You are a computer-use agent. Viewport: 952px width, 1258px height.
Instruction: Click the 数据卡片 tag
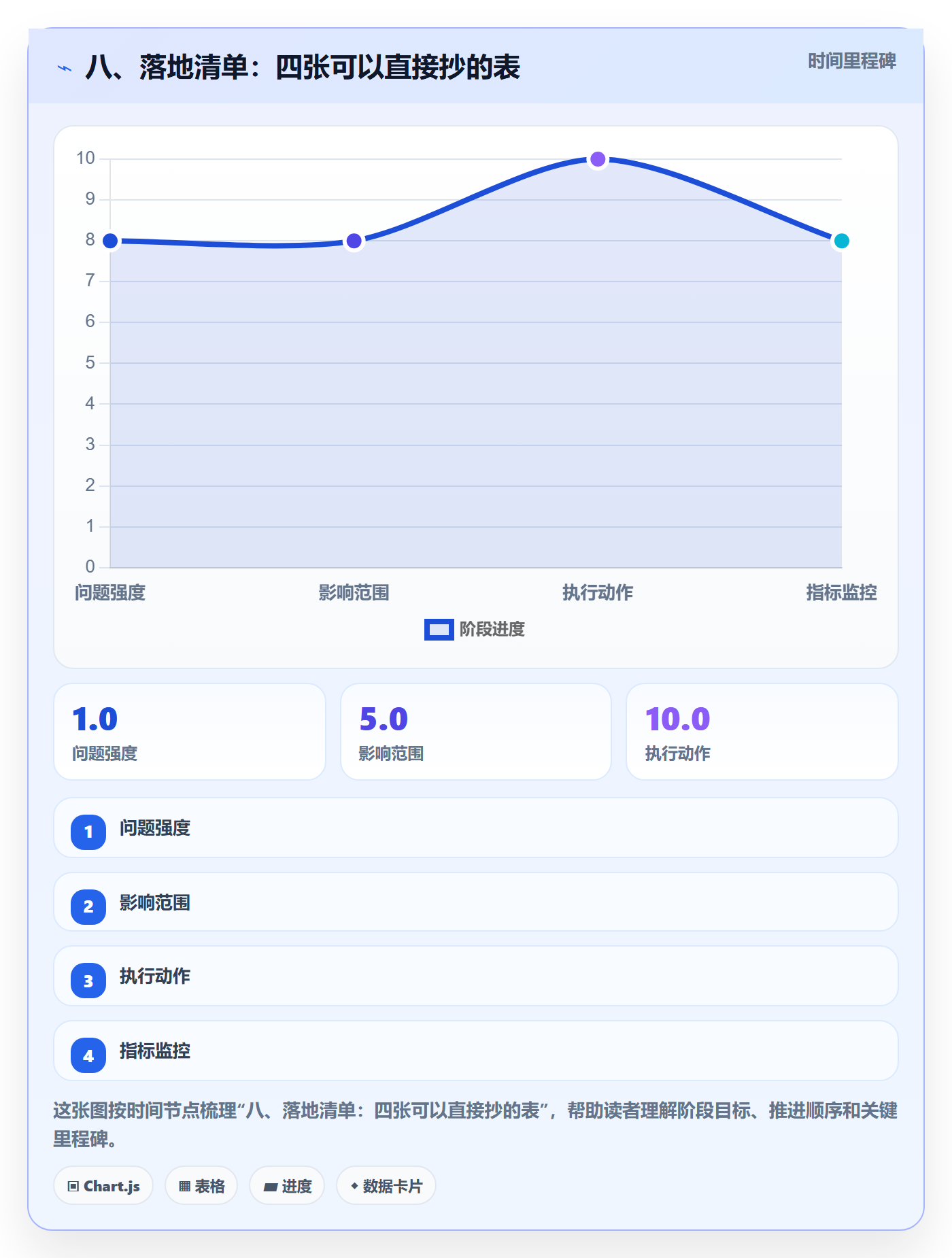tap(386, 1186)
